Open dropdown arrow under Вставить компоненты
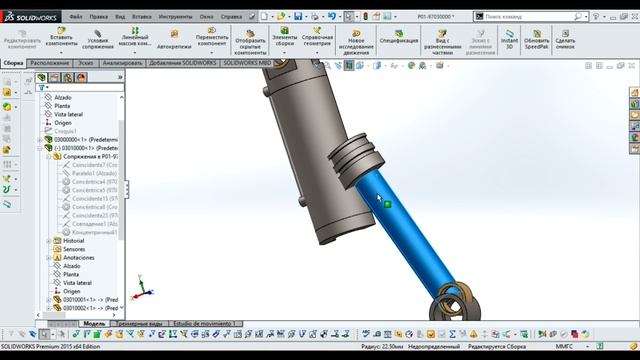Image resolution: width=640 pixels, height=360 pixels. tap(61, 53)
